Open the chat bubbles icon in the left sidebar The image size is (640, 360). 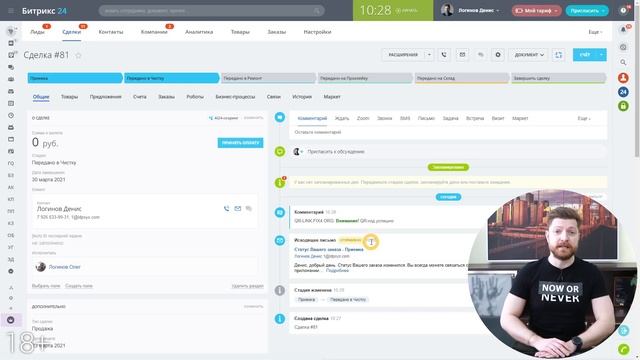pyautogui.click(x=11, y=67)
